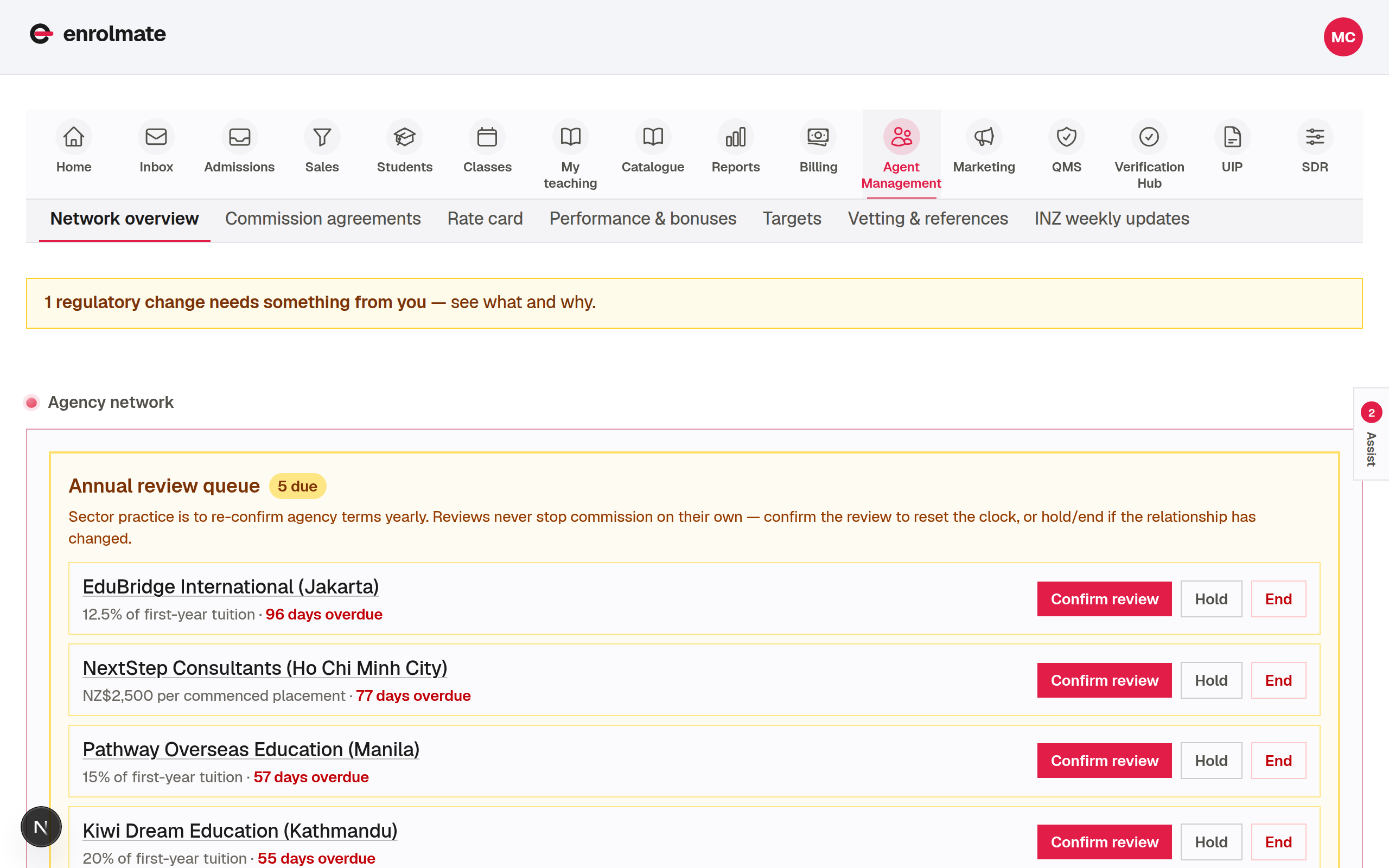Click the 5 due badge
The width and height of the screenshot is (1389, 868).
coord(297,486)
